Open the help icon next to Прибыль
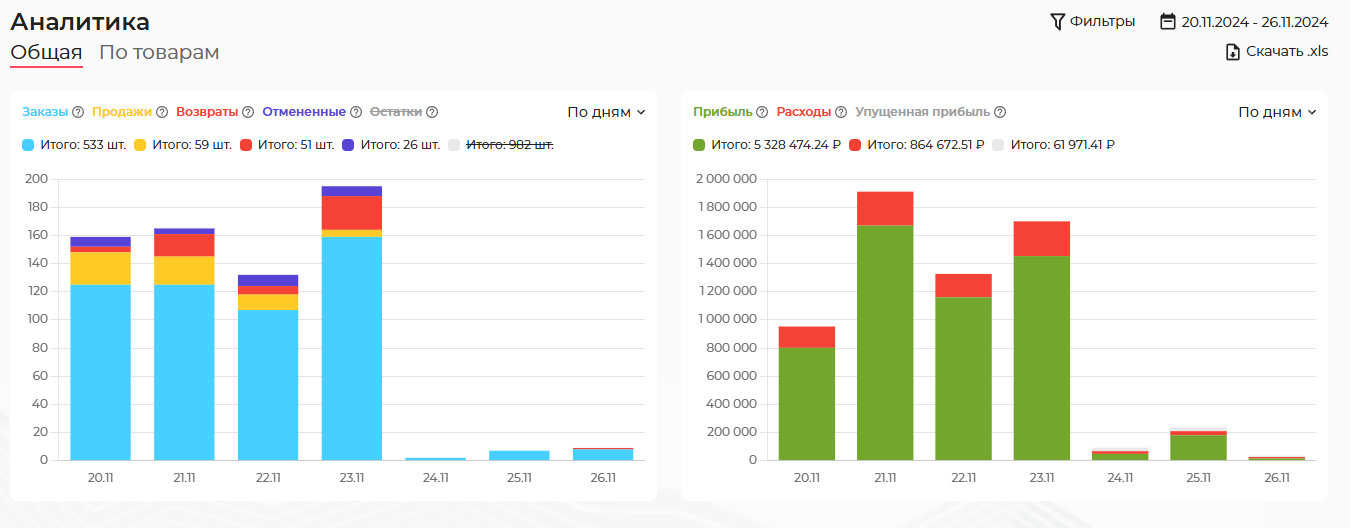Screen dimensions: 1350x528 [x=762, y=112]
